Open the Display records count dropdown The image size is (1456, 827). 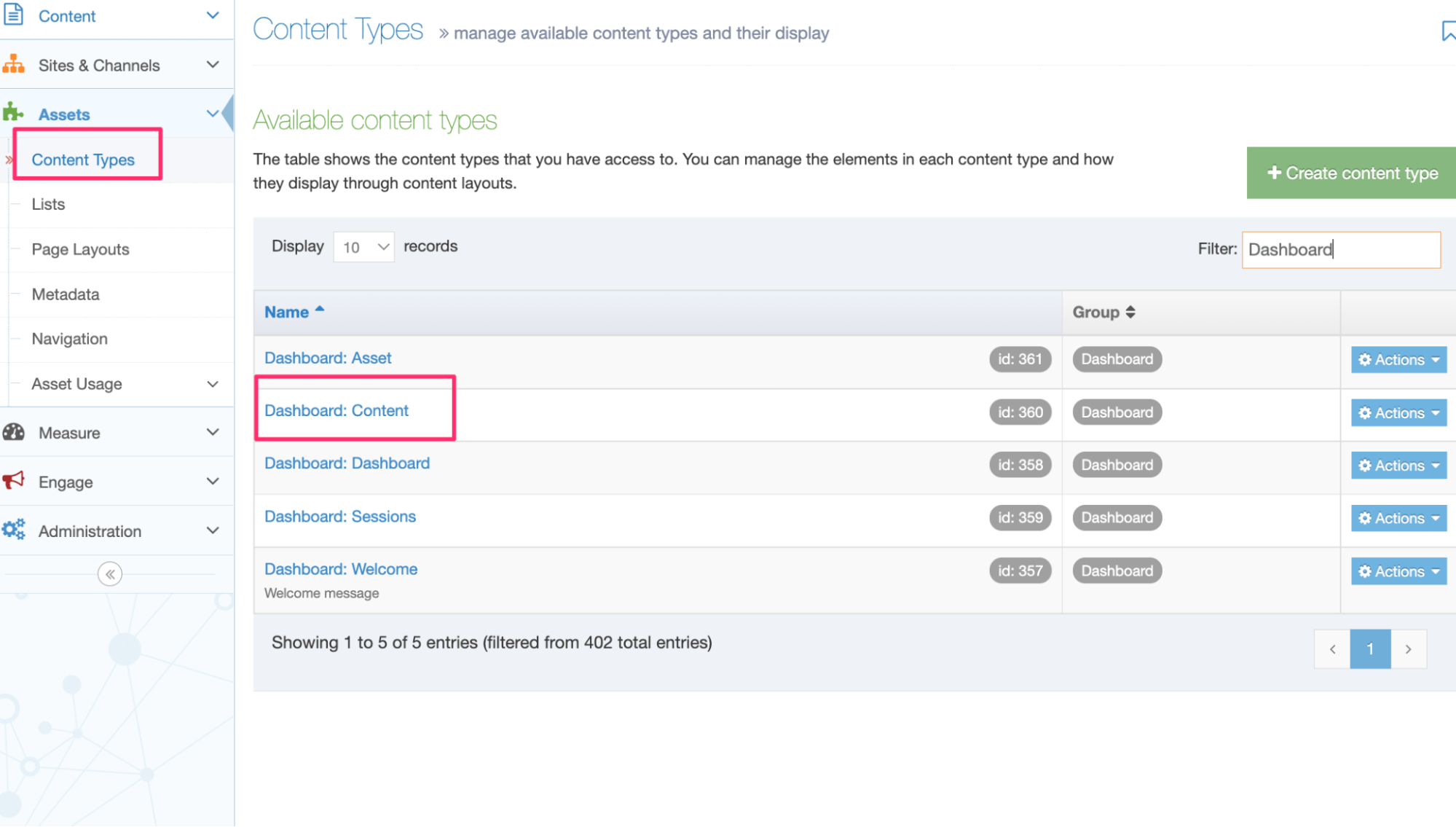click(364, 247)
